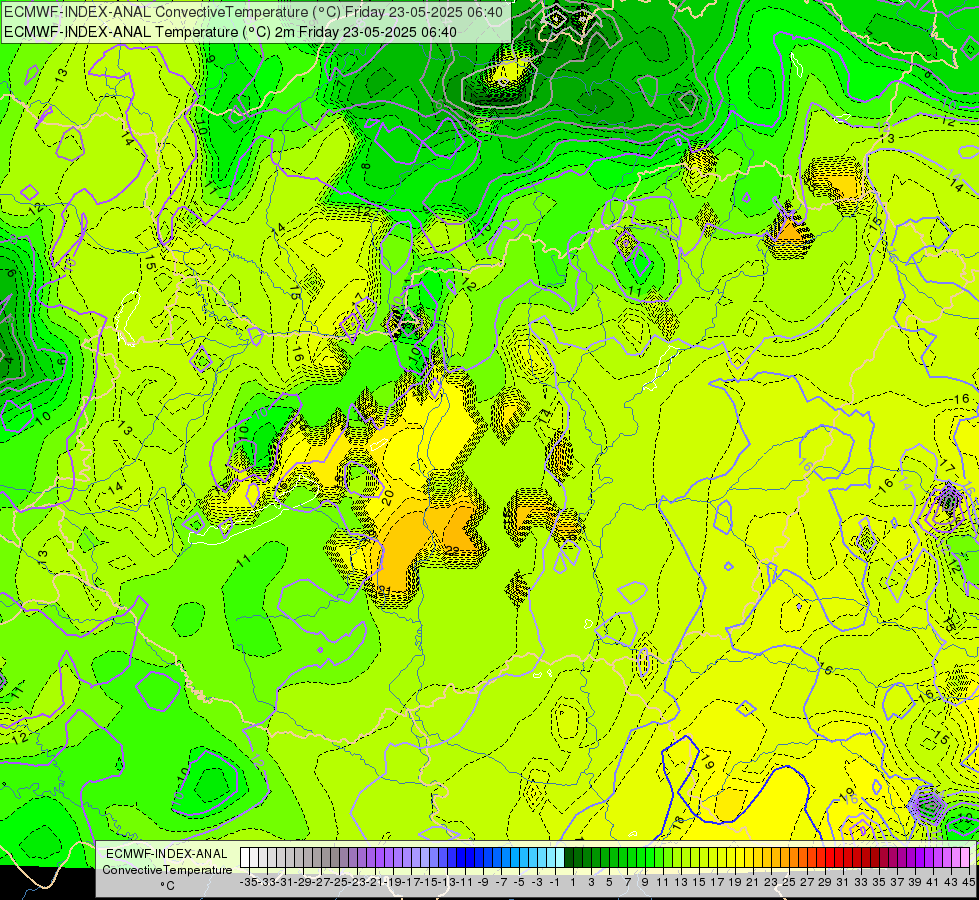Click the 19 label beside dark blue contour
The height and width of the screenshot is (900, 979).
click(x=707, y=763)
